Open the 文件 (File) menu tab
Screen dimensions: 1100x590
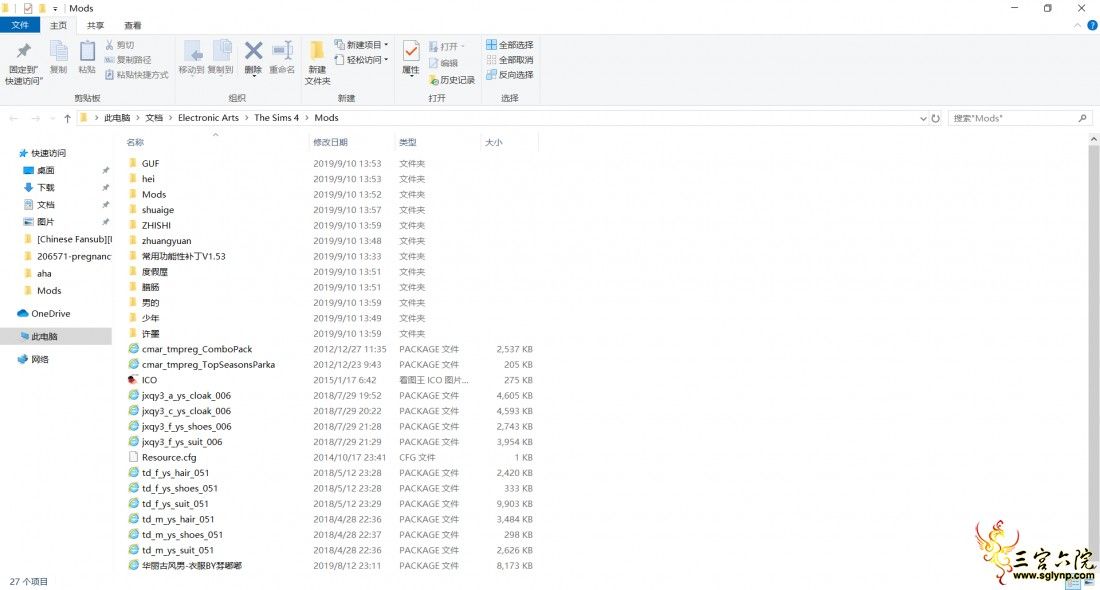(20, 25)
